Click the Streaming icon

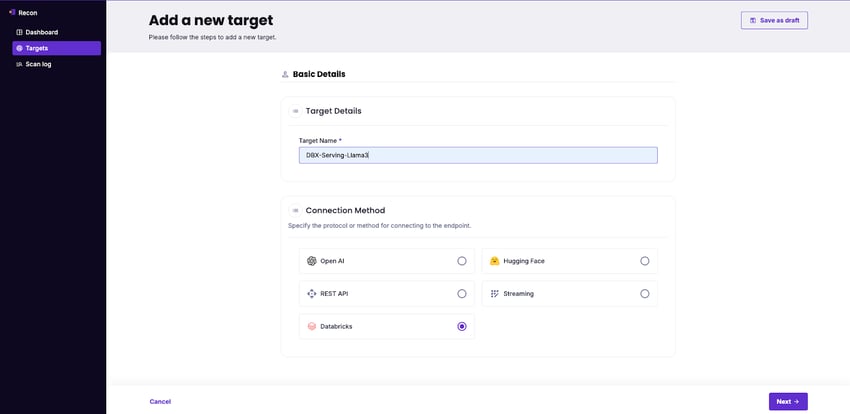pyautogui.click(x=494, y=294)
